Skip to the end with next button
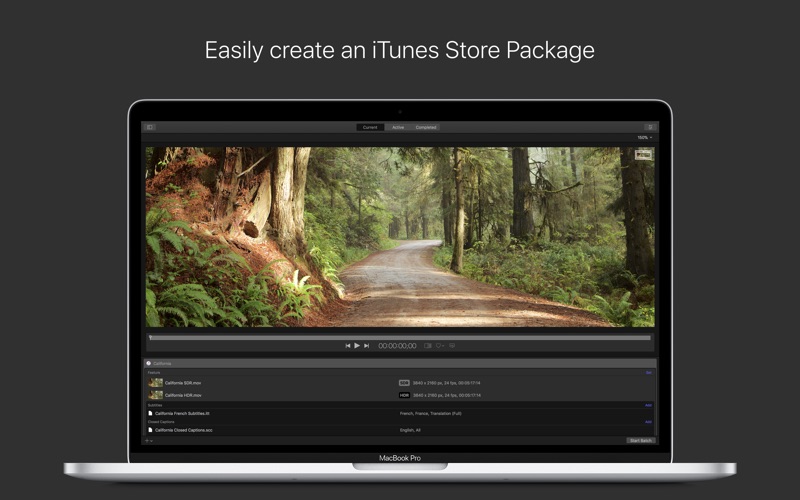The height and width of the screenshot is (500, 800). 366,345
